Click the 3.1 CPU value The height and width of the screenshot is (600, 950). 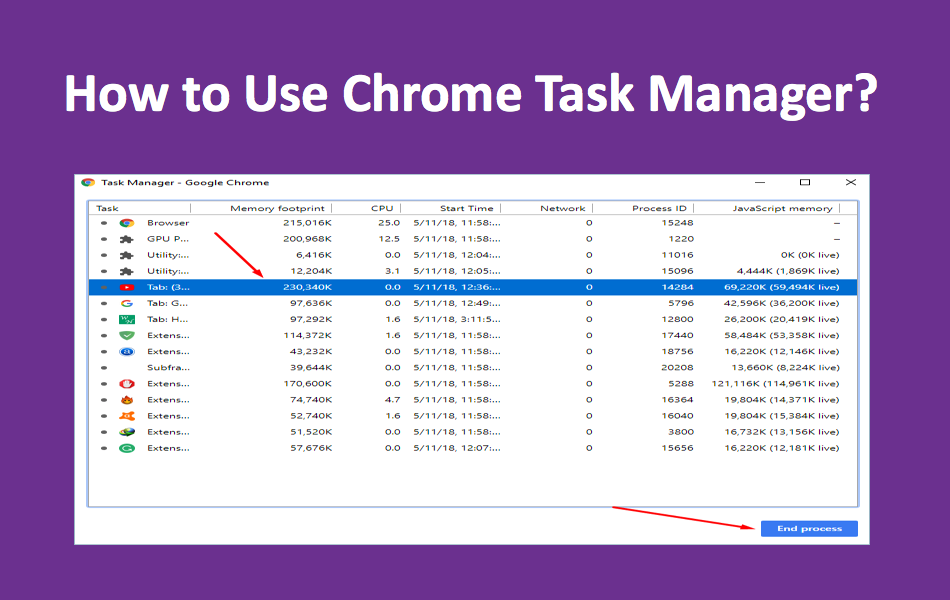[x=392, y=271]
